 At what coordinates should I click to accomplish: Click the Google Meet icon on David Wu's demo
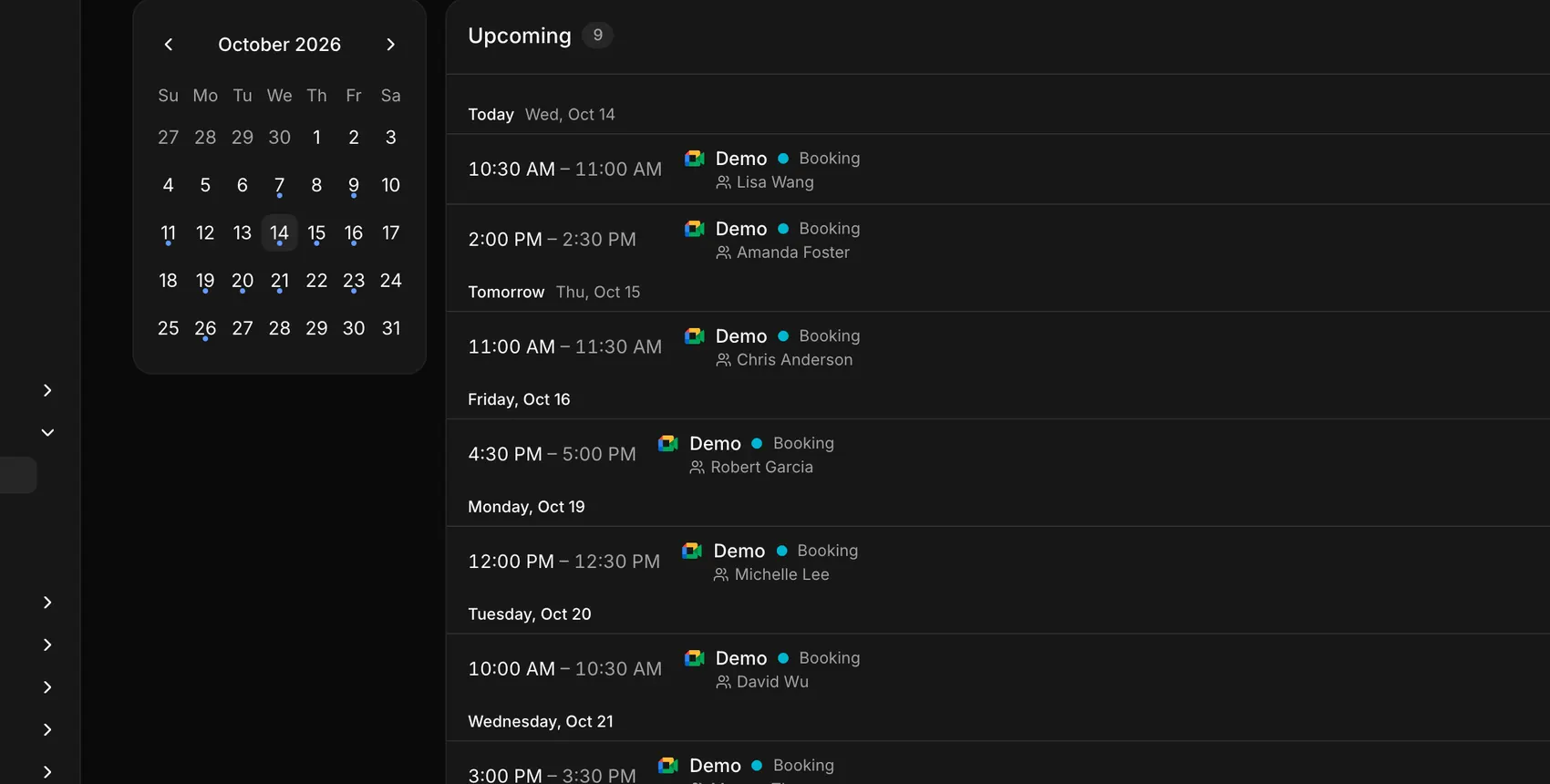pos(695,657)
